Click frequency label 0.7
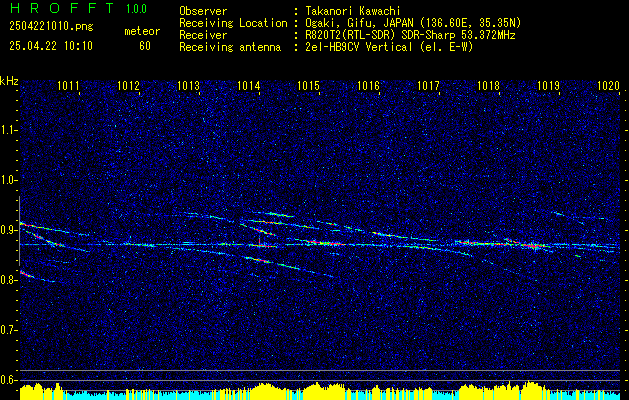 pos(7,330)
